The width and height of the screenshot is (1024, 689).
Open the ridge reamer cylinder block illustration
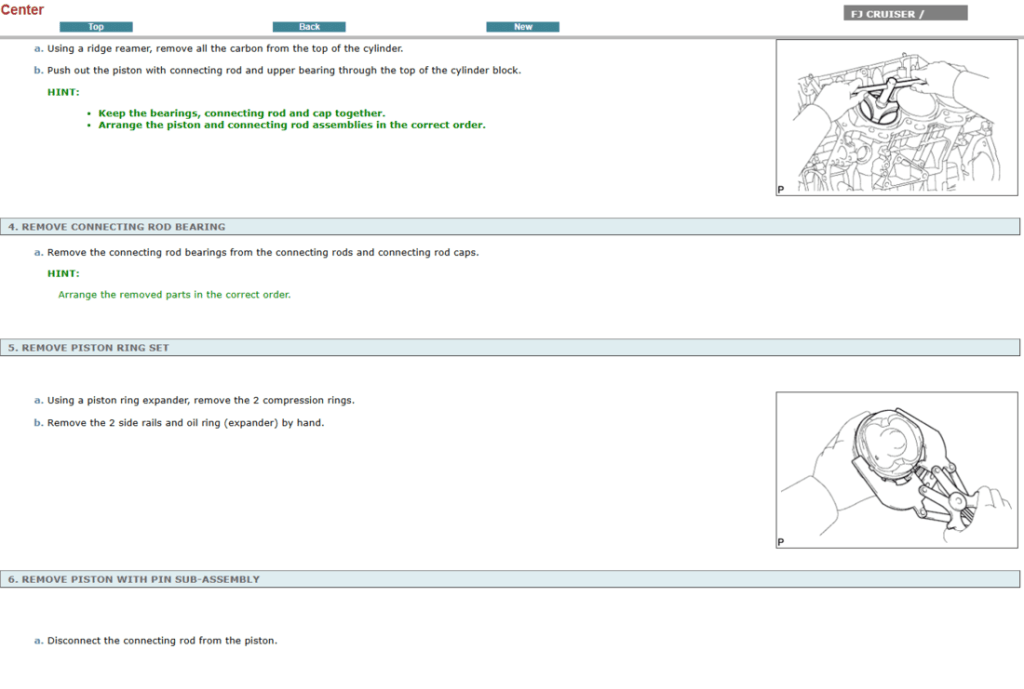(896, 117)
